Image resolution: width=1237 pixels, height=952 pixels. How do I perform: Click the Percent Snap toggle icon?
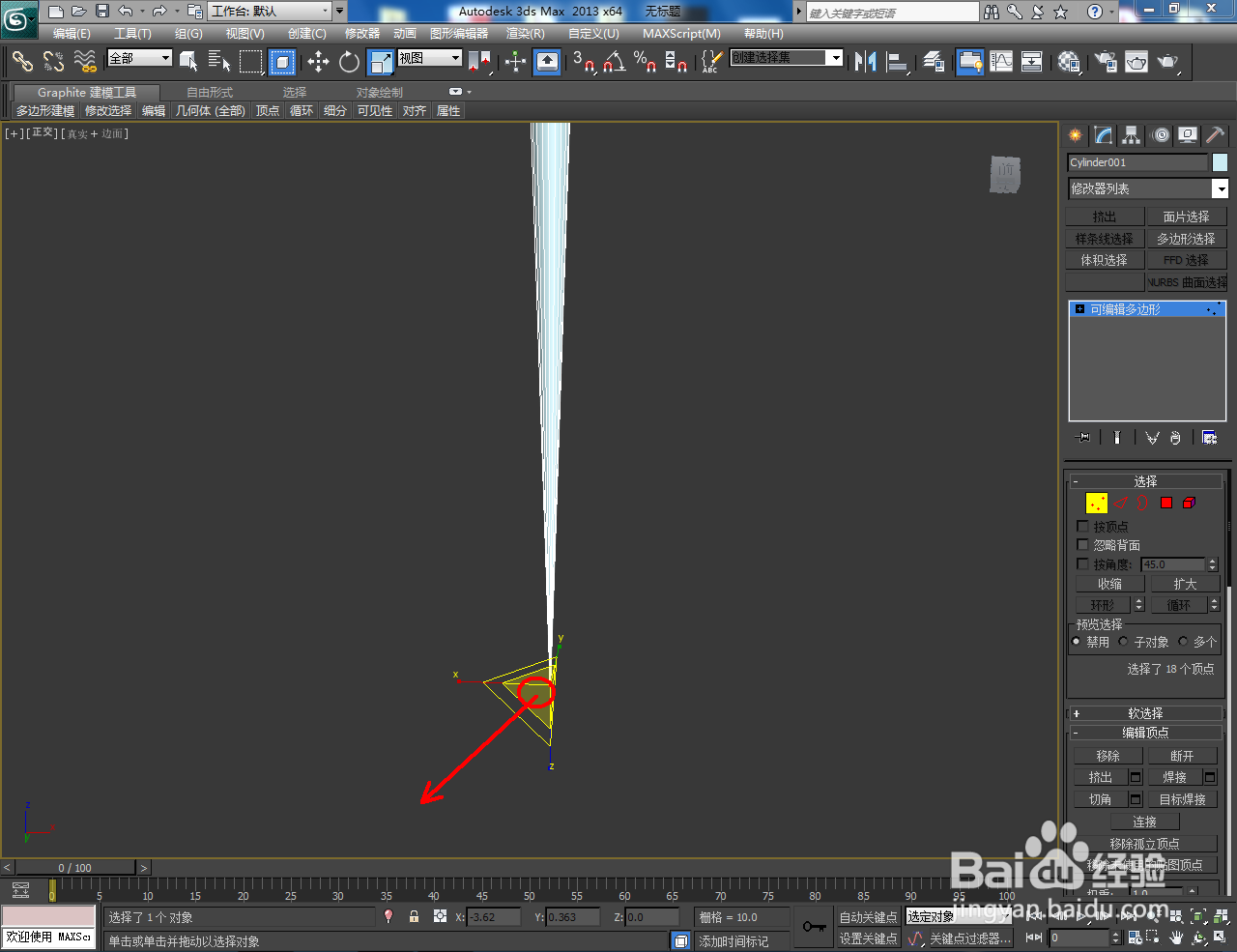click(x=645, y=64)
